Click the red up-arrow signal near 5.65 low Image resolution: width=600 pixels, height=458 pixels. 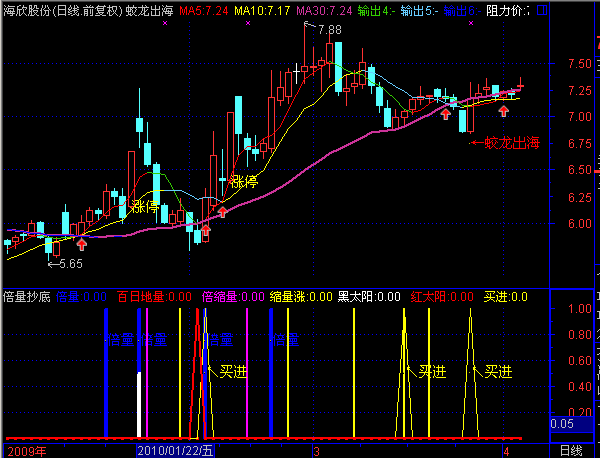[x=82, y=244]
